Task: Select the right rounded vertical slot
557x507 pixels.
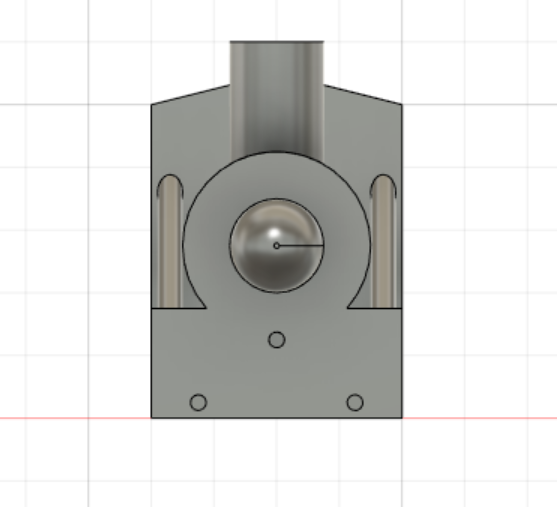Action: tap(383, 241)
